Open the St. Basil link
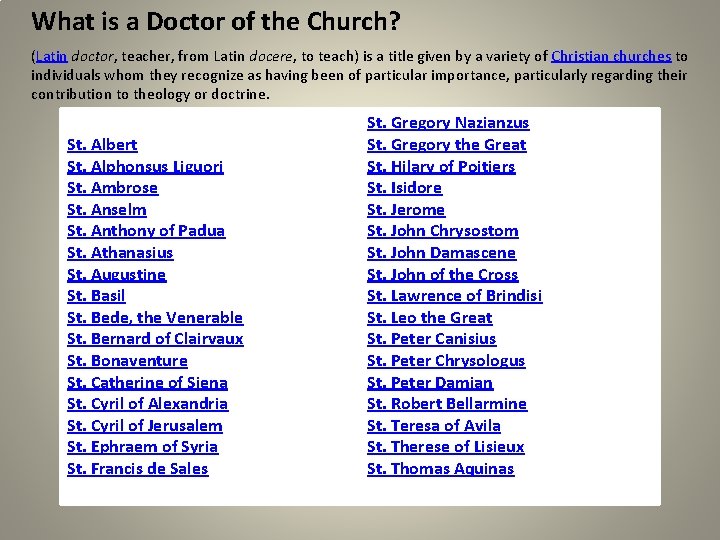 pos(96,296)
